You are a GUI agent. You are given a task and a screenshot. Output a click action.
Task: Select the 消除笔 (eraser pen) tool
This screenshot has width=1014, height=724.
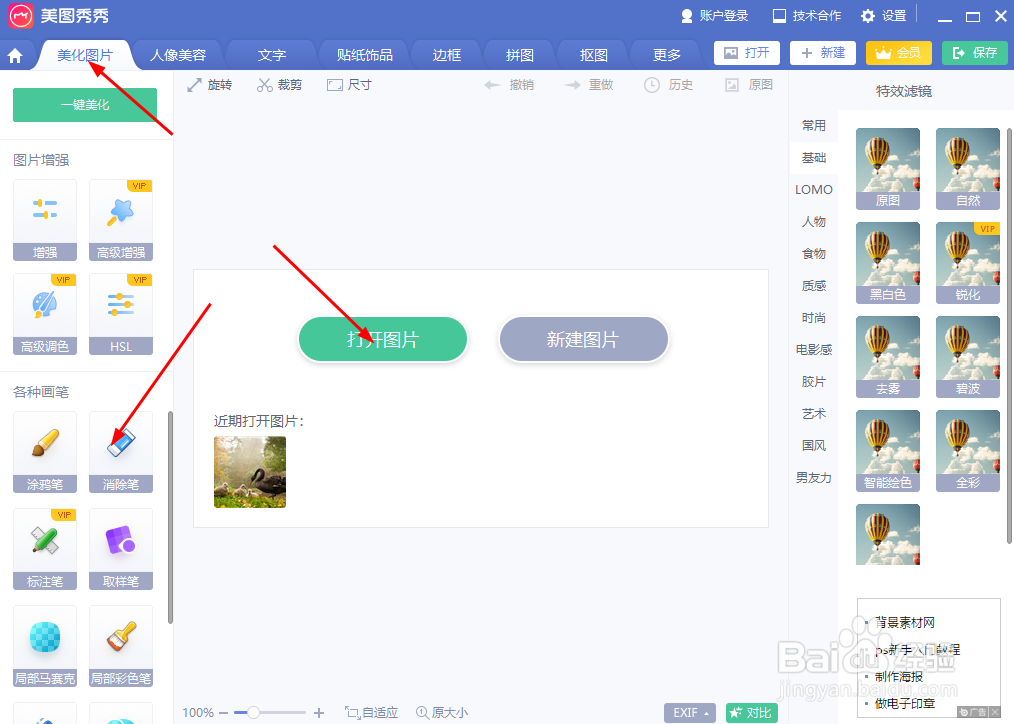[x=120, y=452]
